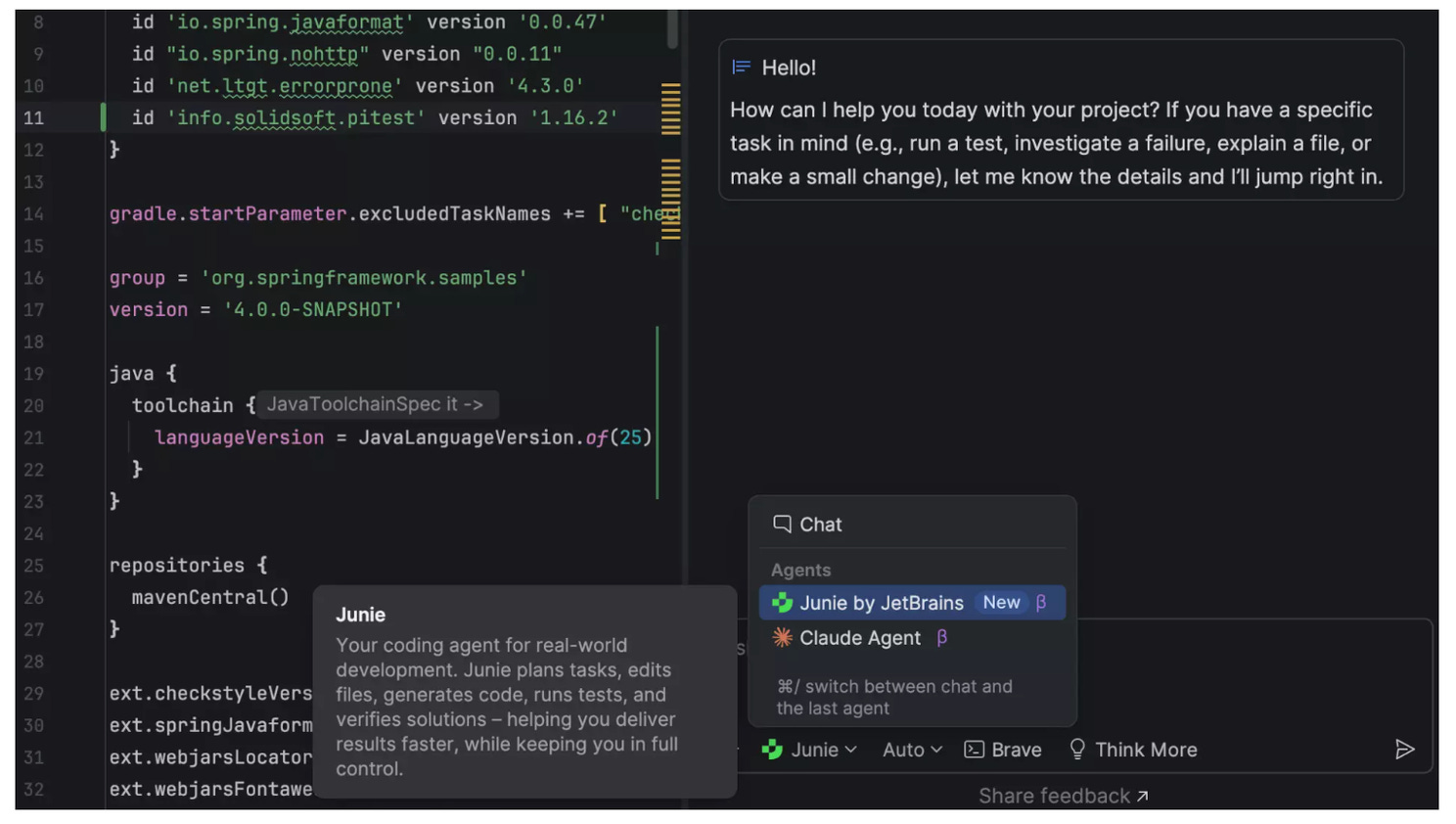This screenshot has height=824, width=1456.
Task: Click 'io.spring.nohttp' plugin id
Action: tap(267, 54)
